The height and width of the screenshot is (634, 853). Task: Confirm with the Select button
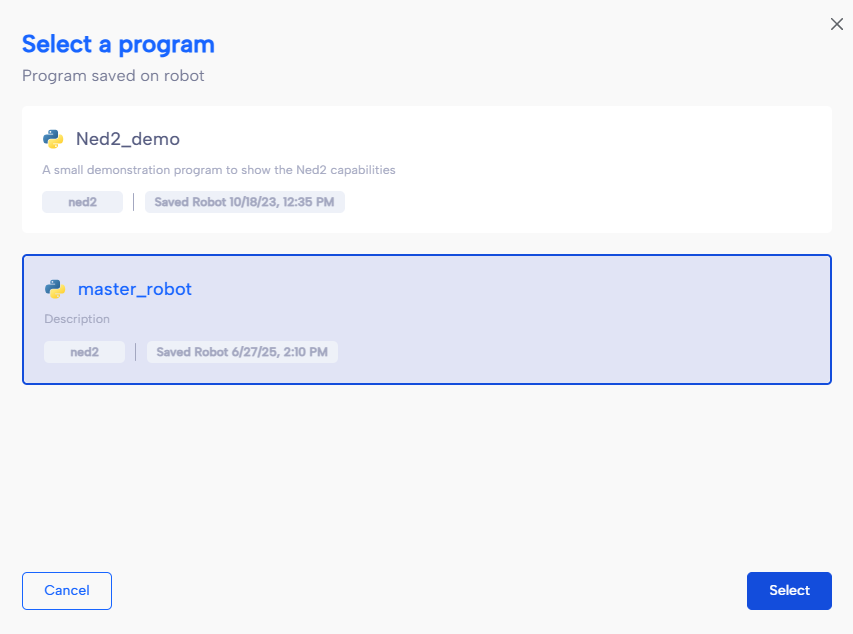click(x=789, y=590)
